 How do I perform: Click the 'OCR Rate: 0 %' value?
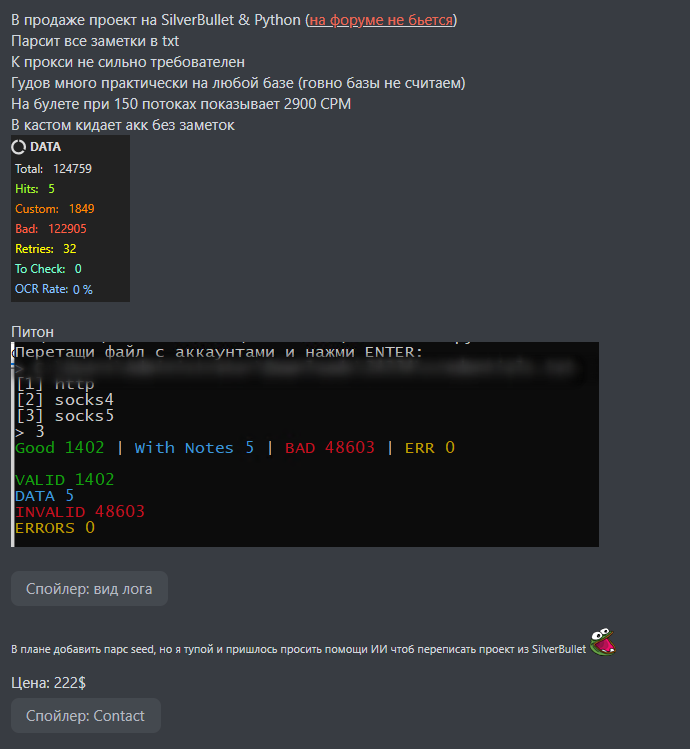coord(54,289)
